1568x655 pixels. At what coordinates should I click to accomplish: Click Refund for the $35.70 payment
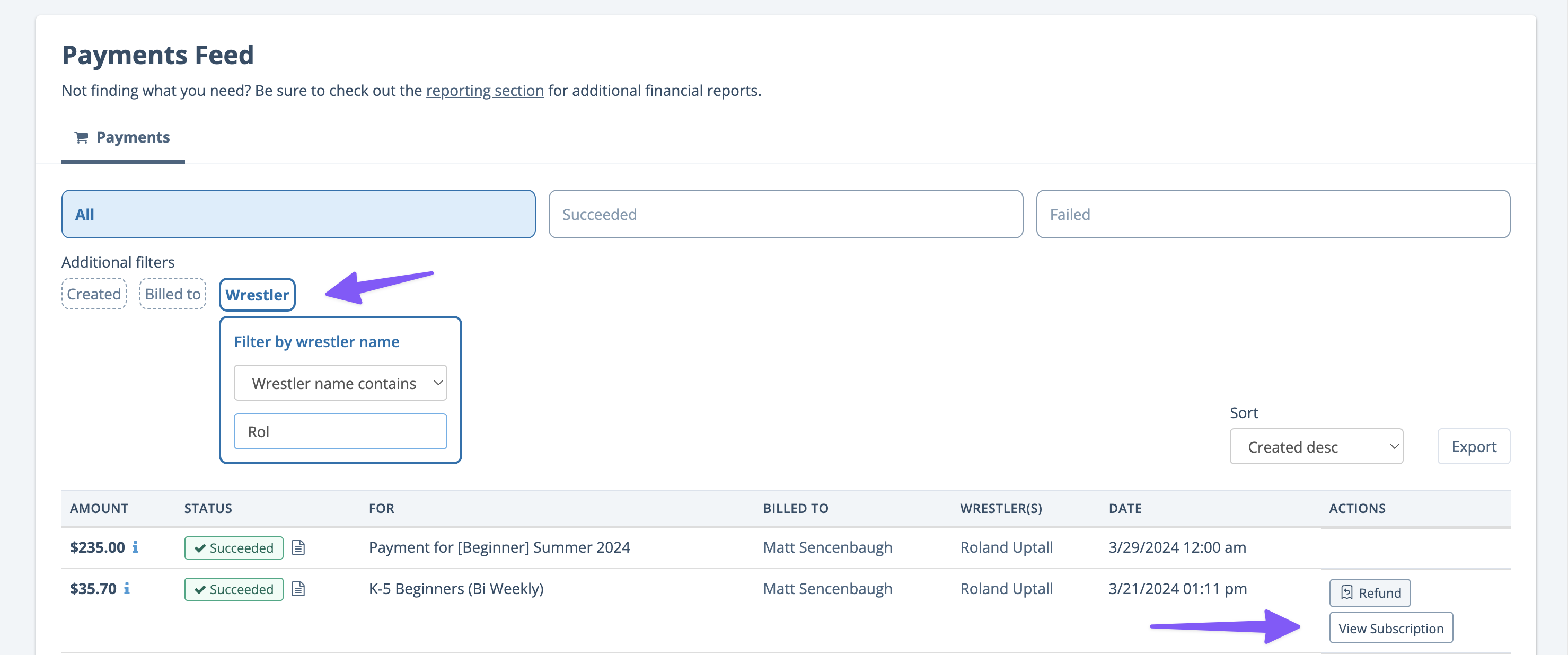click(x=1370, y=593)
